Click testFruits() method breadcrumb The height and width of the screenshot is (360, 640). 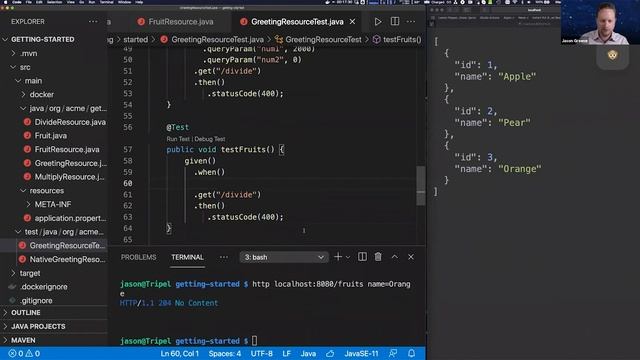(402, 40)
